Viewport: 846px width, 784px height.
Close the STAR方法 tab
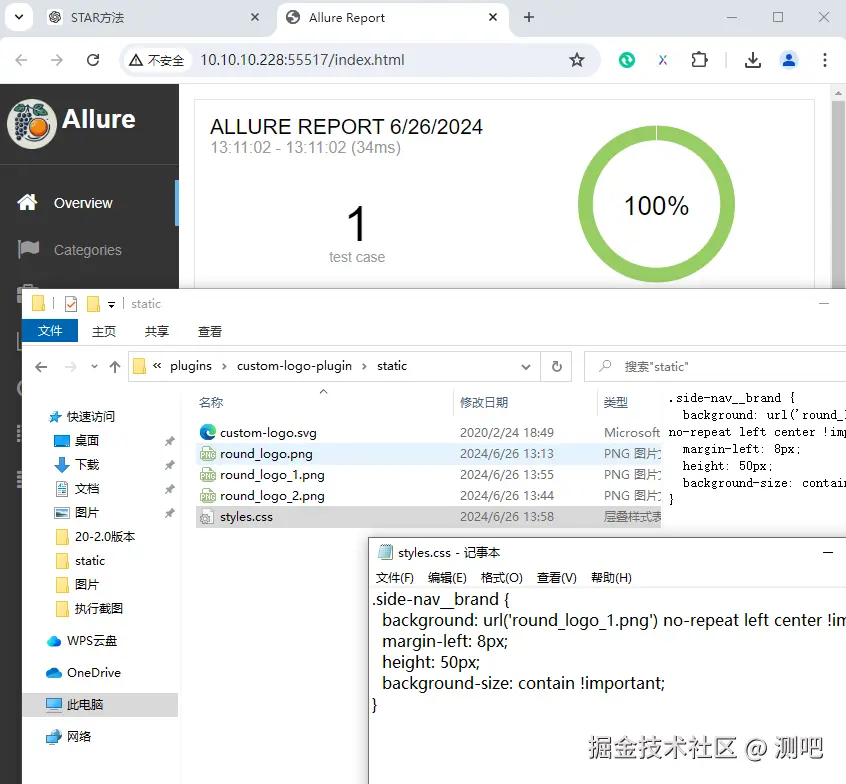[x=255, y=17]
